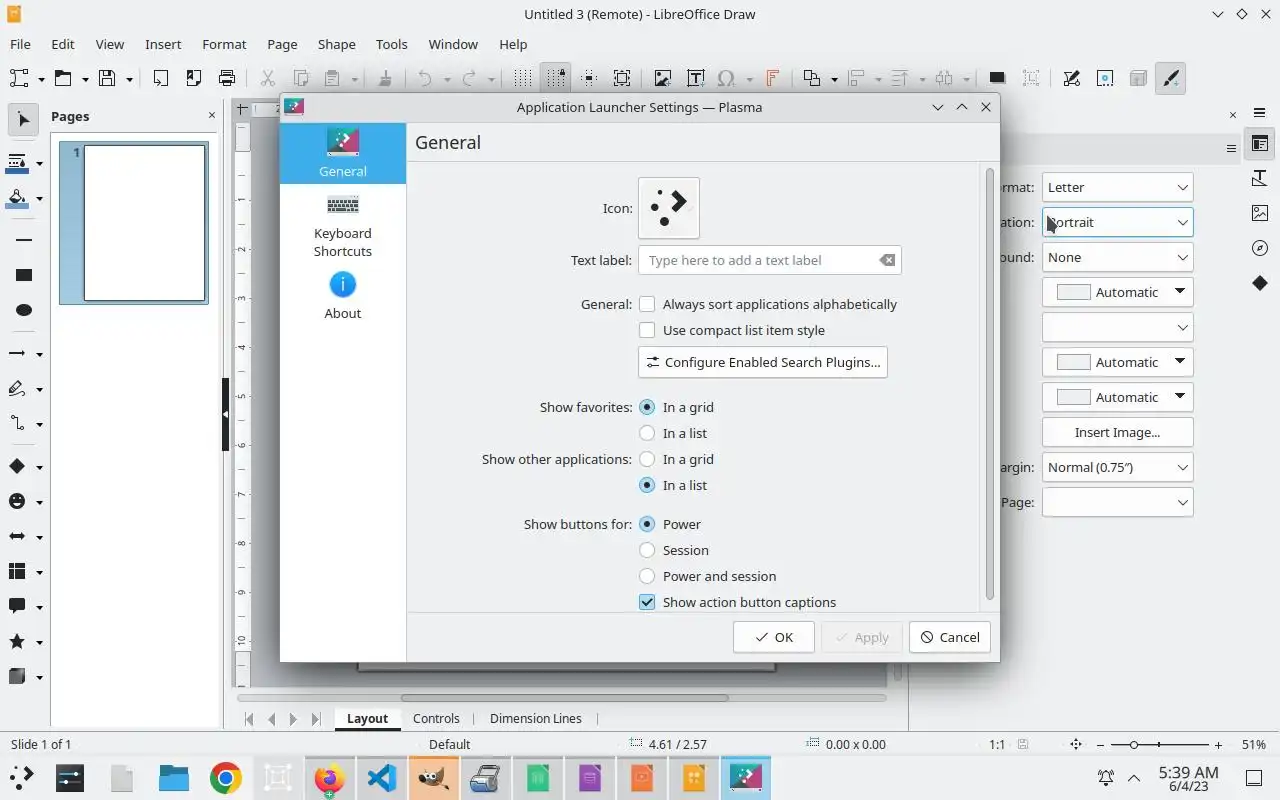Screen dimensions: 1280x800
Task: Open the empty Master Page dropdown
Action: tap(1117, 502)
